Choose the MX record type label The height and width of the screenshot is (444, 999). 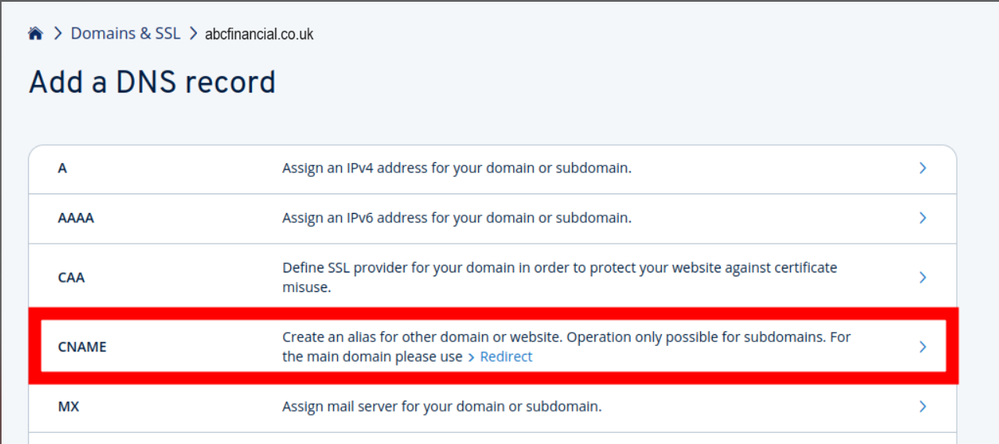click(68, 406)
